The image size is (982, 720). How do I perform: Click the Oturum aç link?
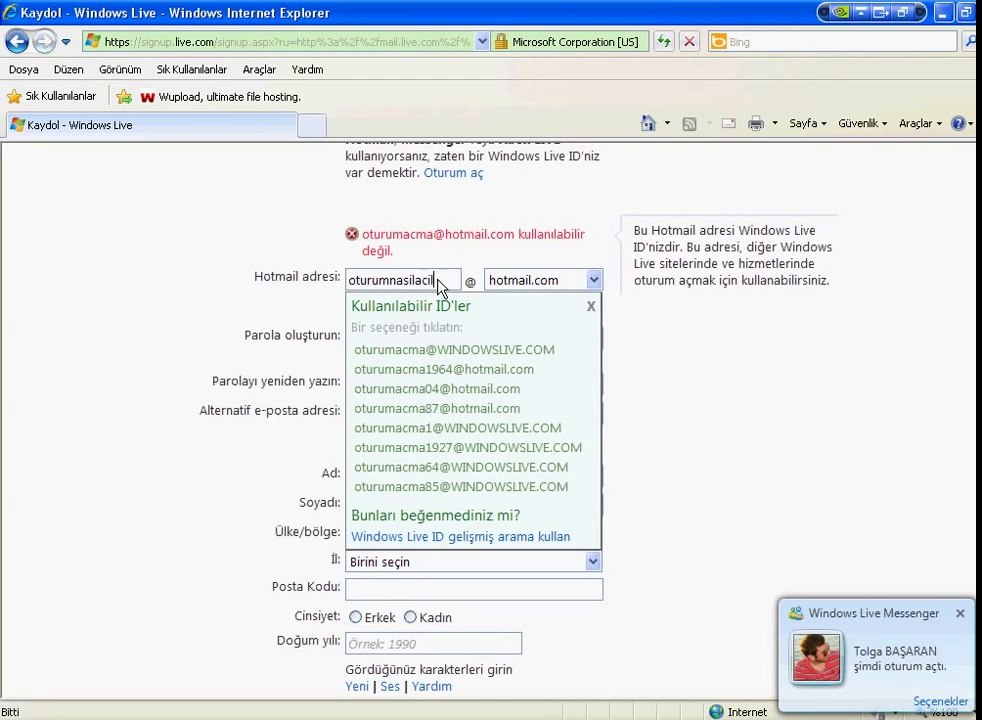point(453,173)
